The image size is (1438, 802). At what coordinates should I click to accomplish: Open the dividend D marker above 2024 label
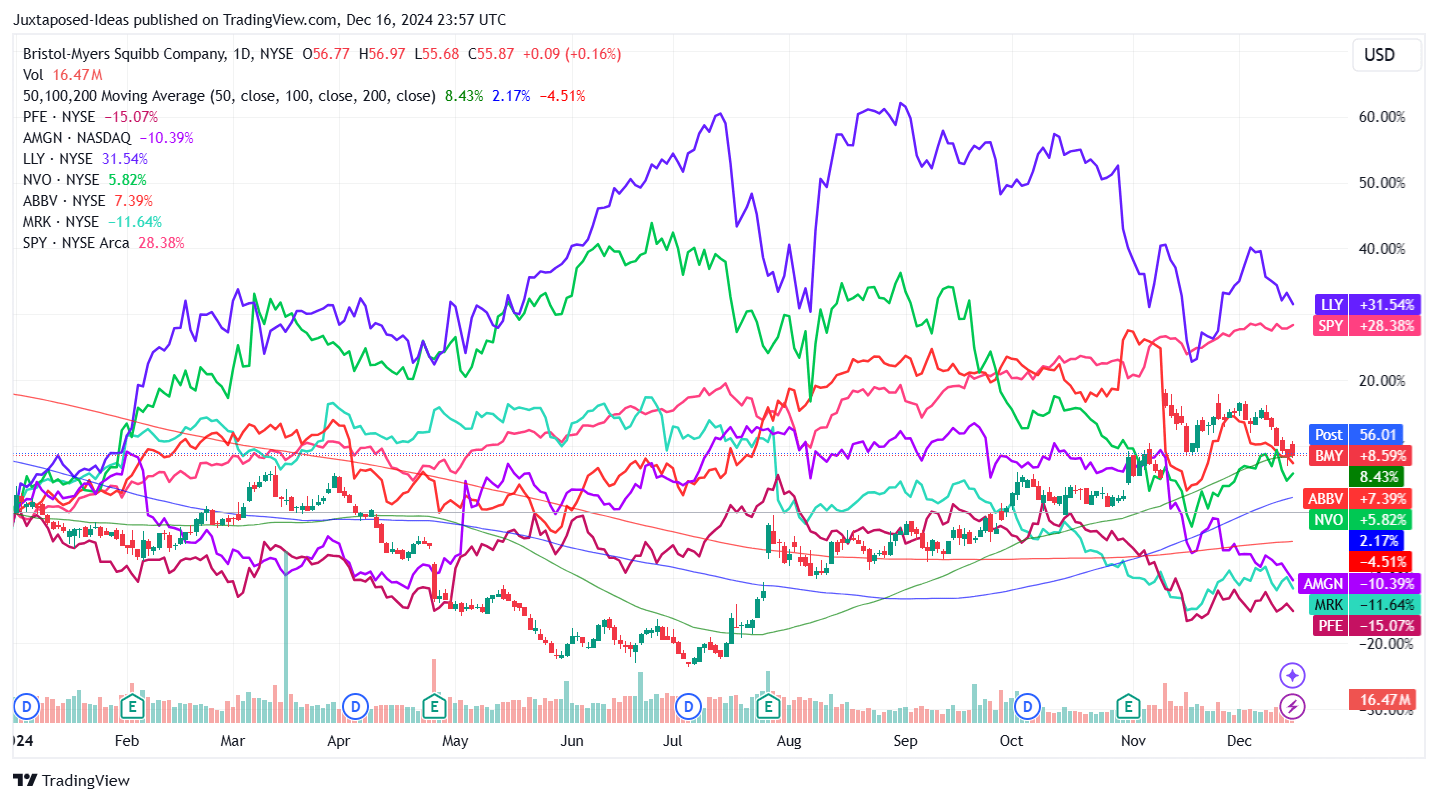(x=27, y=706)
